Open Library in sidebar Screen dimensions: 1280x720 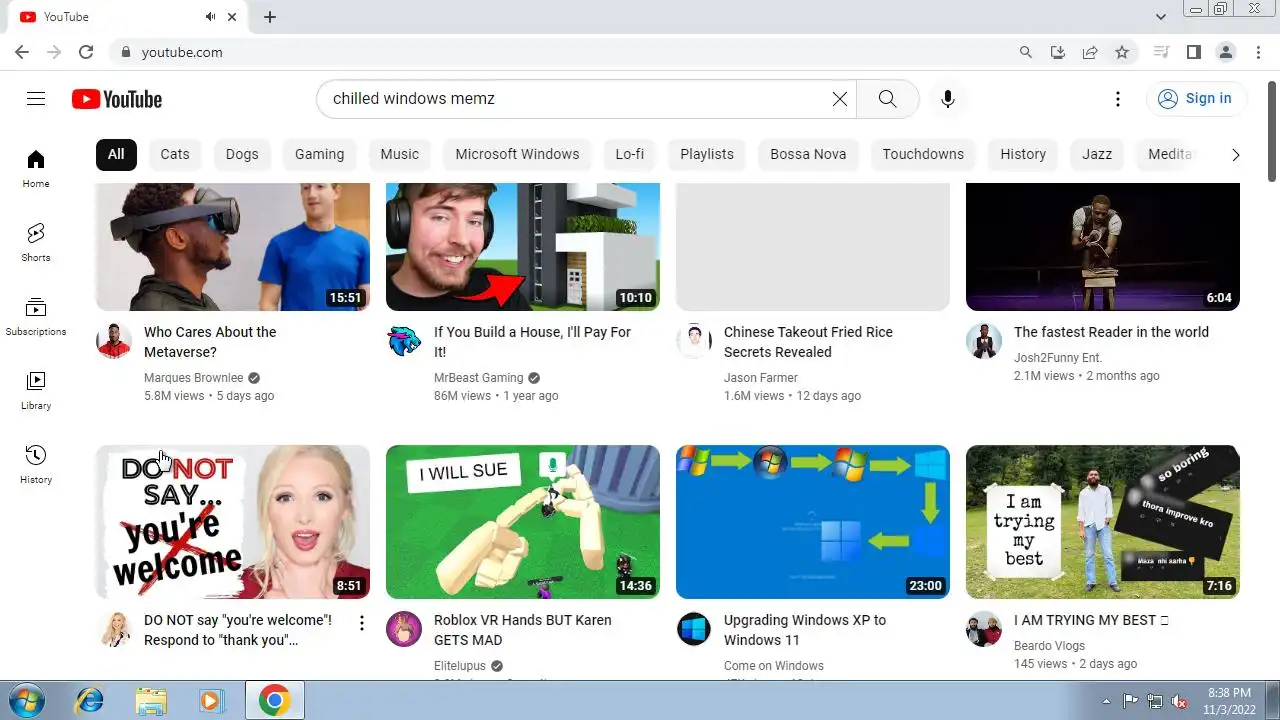click(36, 390)
